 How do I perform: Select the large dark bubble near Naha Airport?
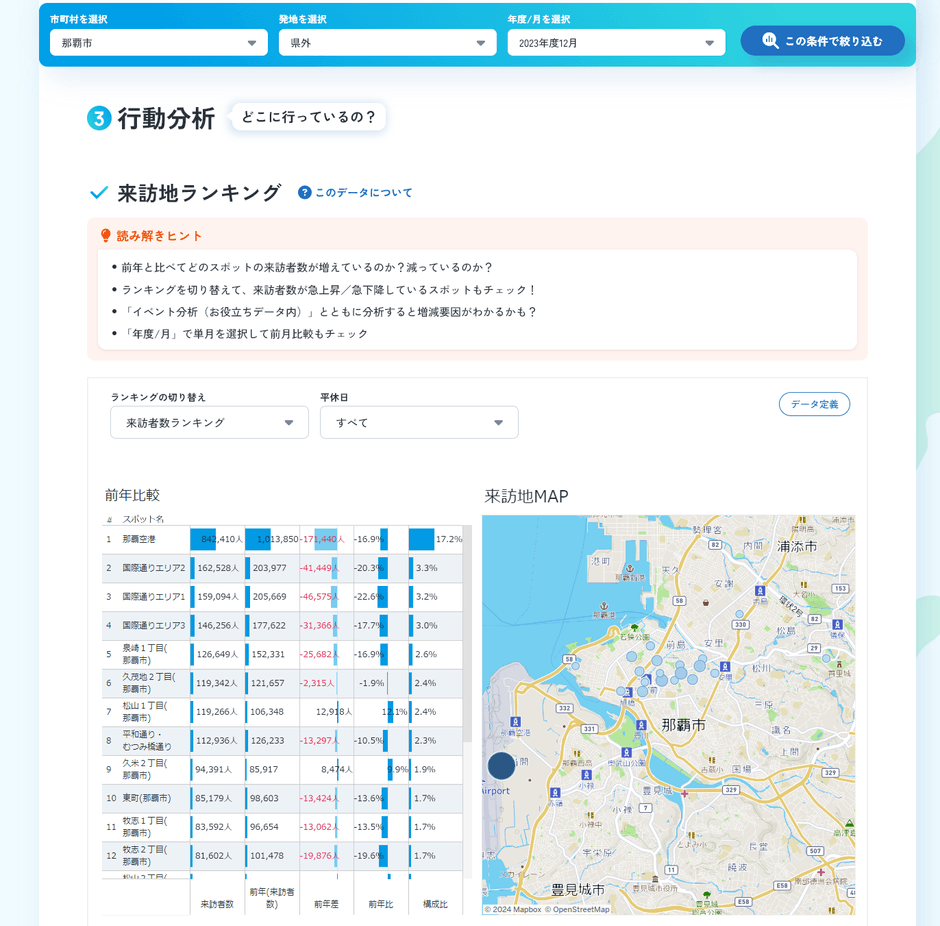tap(501, 765)
